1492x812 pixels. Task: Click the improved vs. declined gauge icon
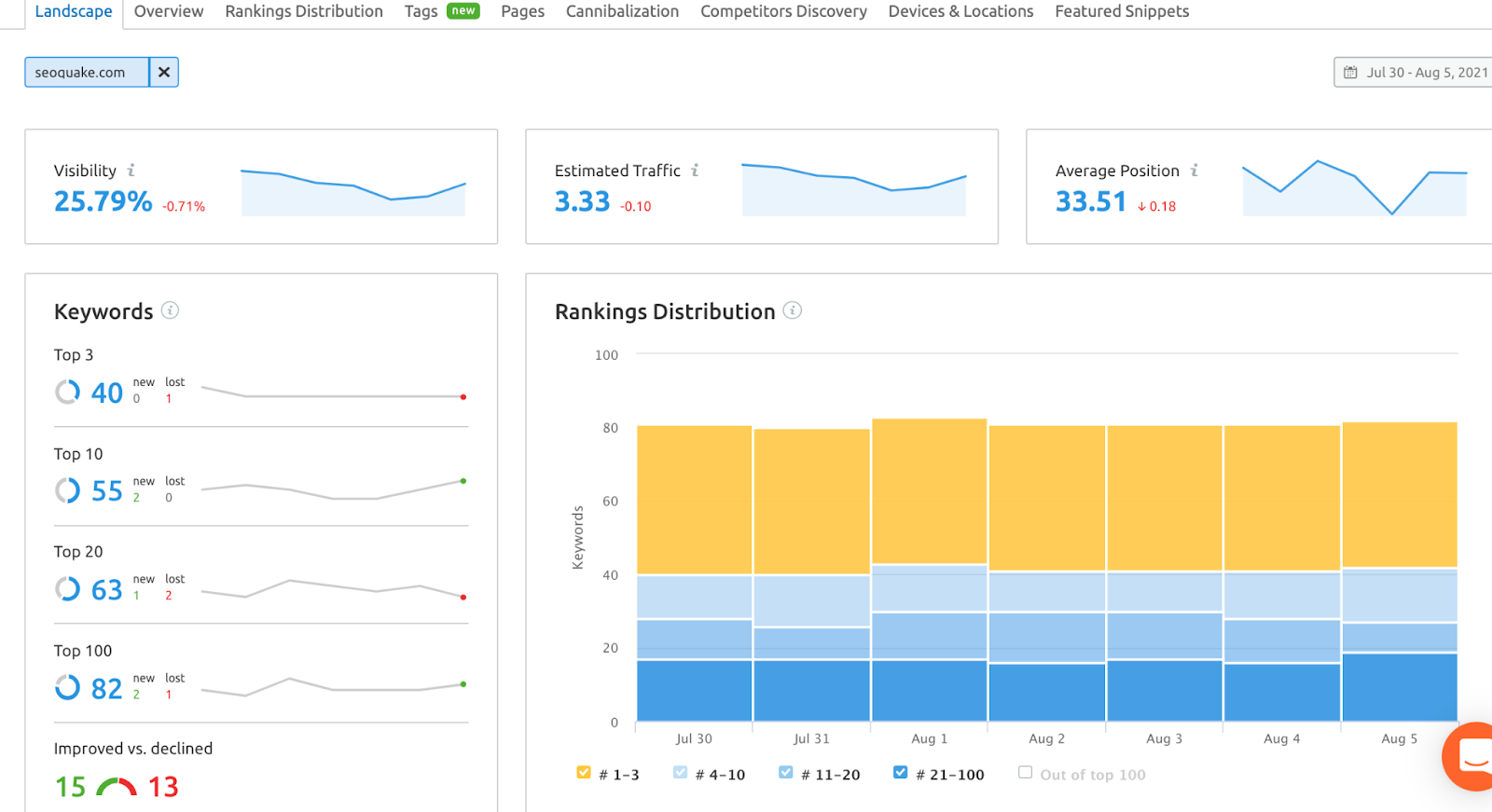pyautogui.click(x=117, y=787)
